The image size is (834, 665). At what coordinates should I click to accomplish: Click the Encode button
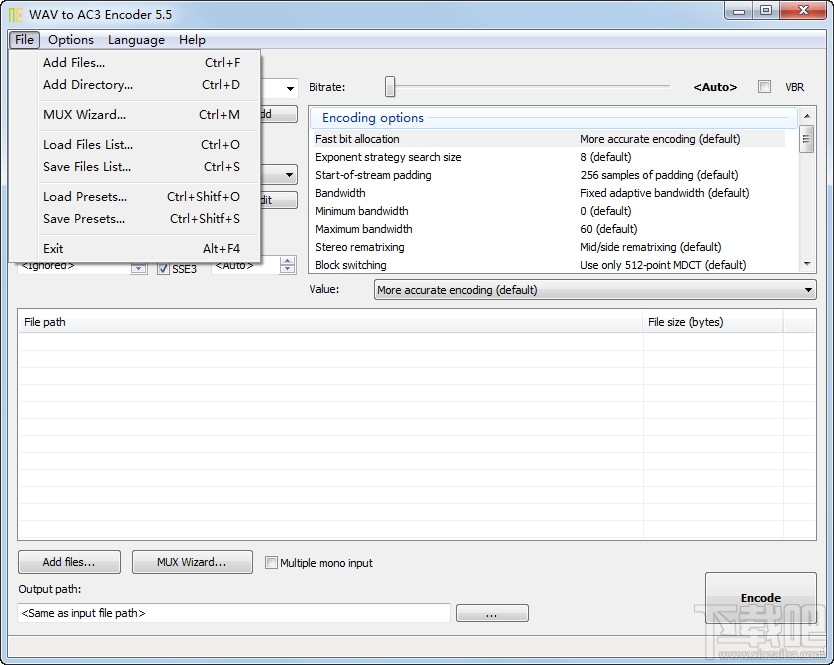761,597
